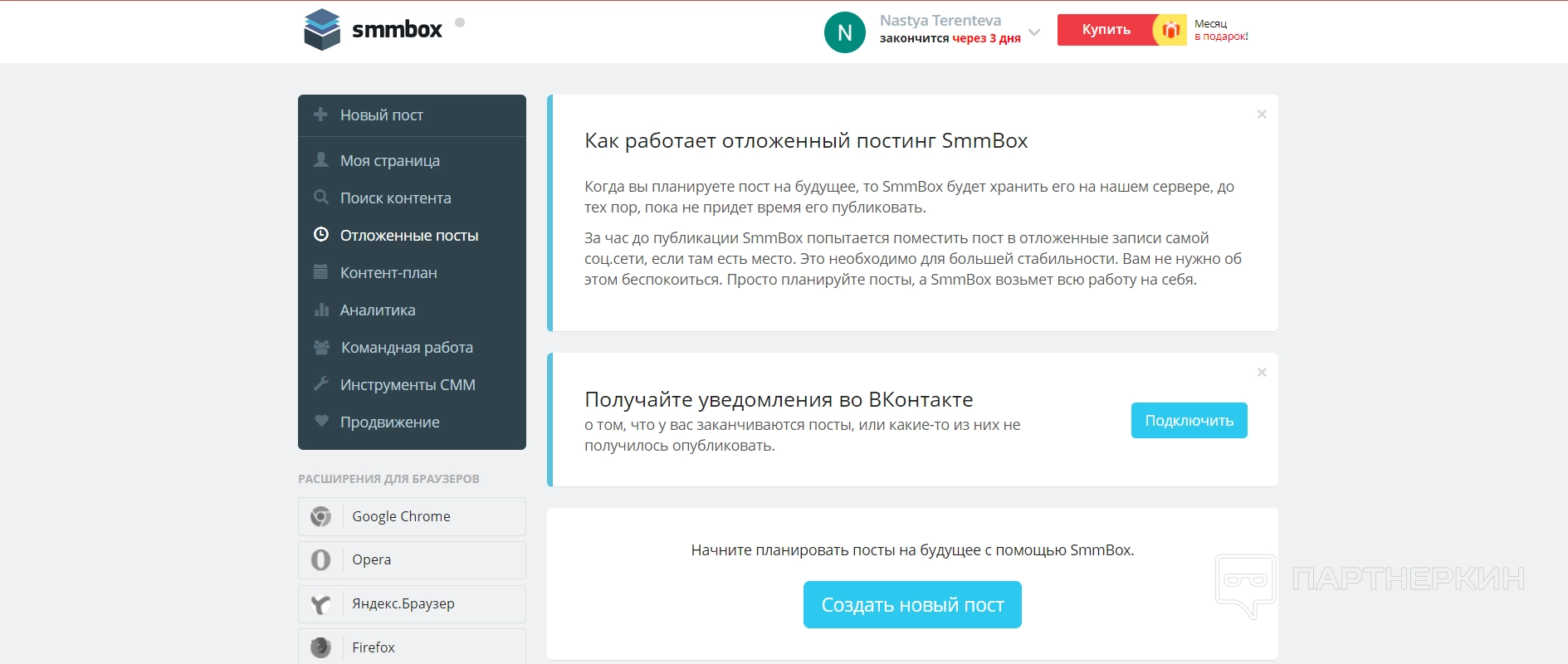Click the закончится через 3 дня notice
This screenshot has height=664, width=1568.
[x=950, y=38]
